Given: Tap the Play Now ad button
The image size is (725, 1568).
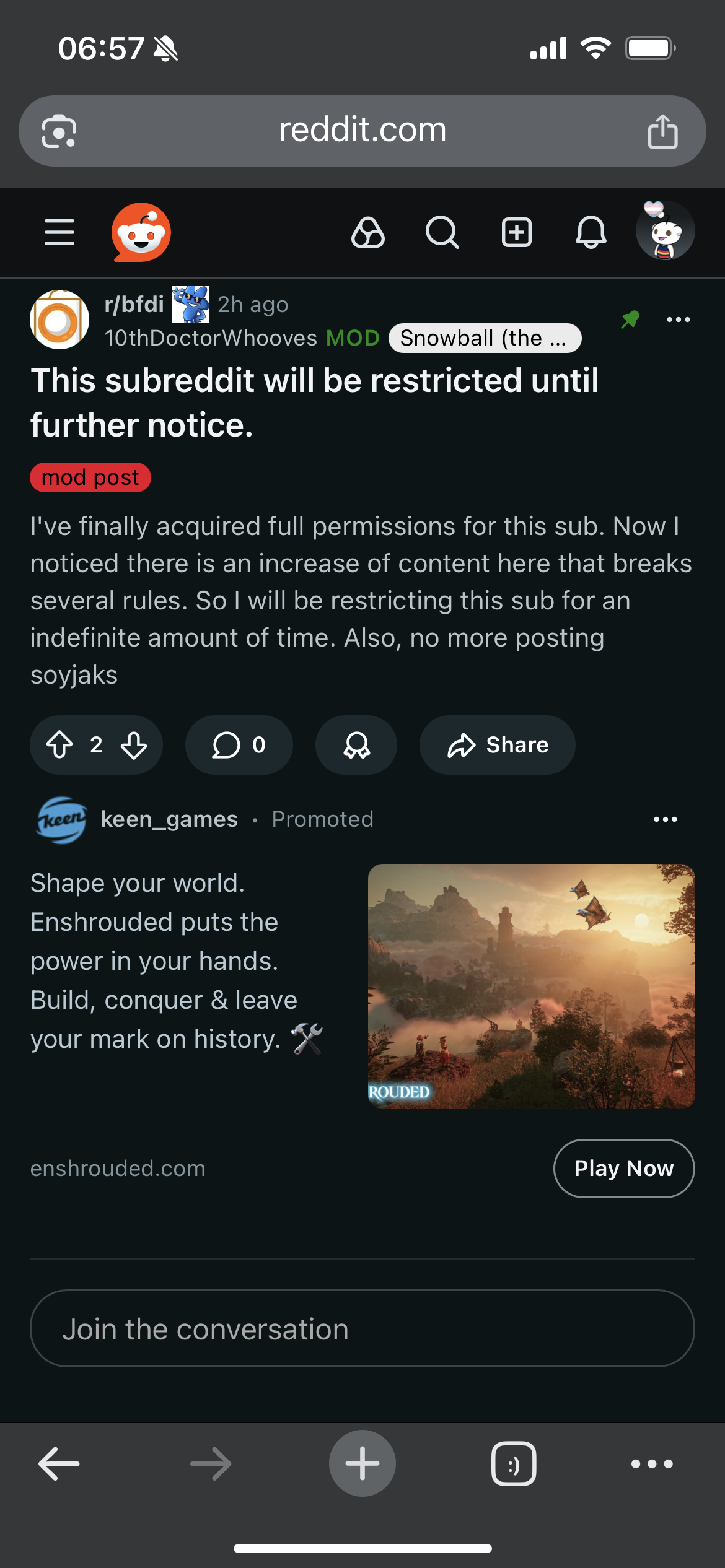Looking at the screenshot, I should click(x=624, y=1169).
